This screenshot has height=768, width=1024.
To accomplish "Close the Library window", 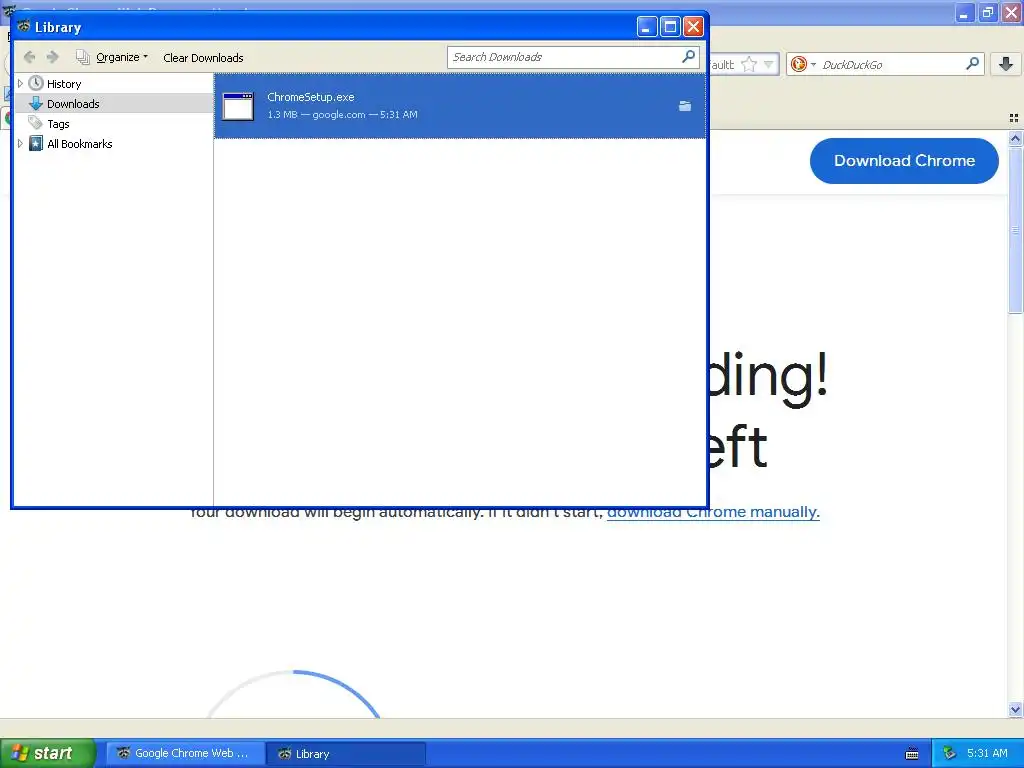I will tap(693, 27).
